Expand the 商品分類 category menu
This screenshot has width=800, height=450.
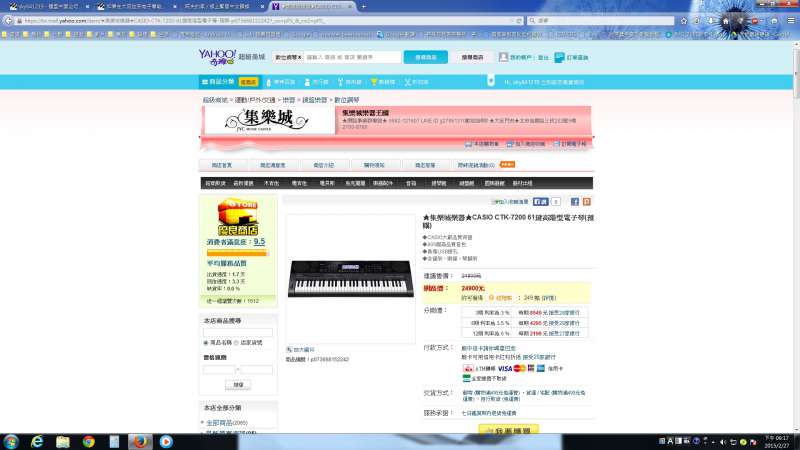click(x=221, y=81)
